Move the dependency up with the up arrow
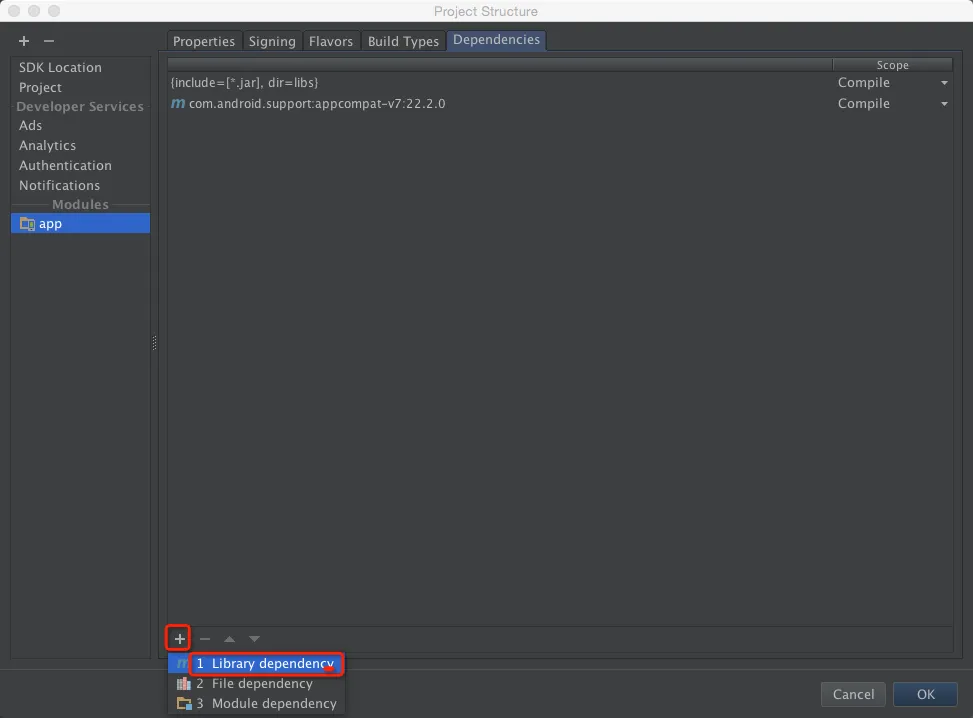This screenshot has width=973, height=718. [230, 639]
